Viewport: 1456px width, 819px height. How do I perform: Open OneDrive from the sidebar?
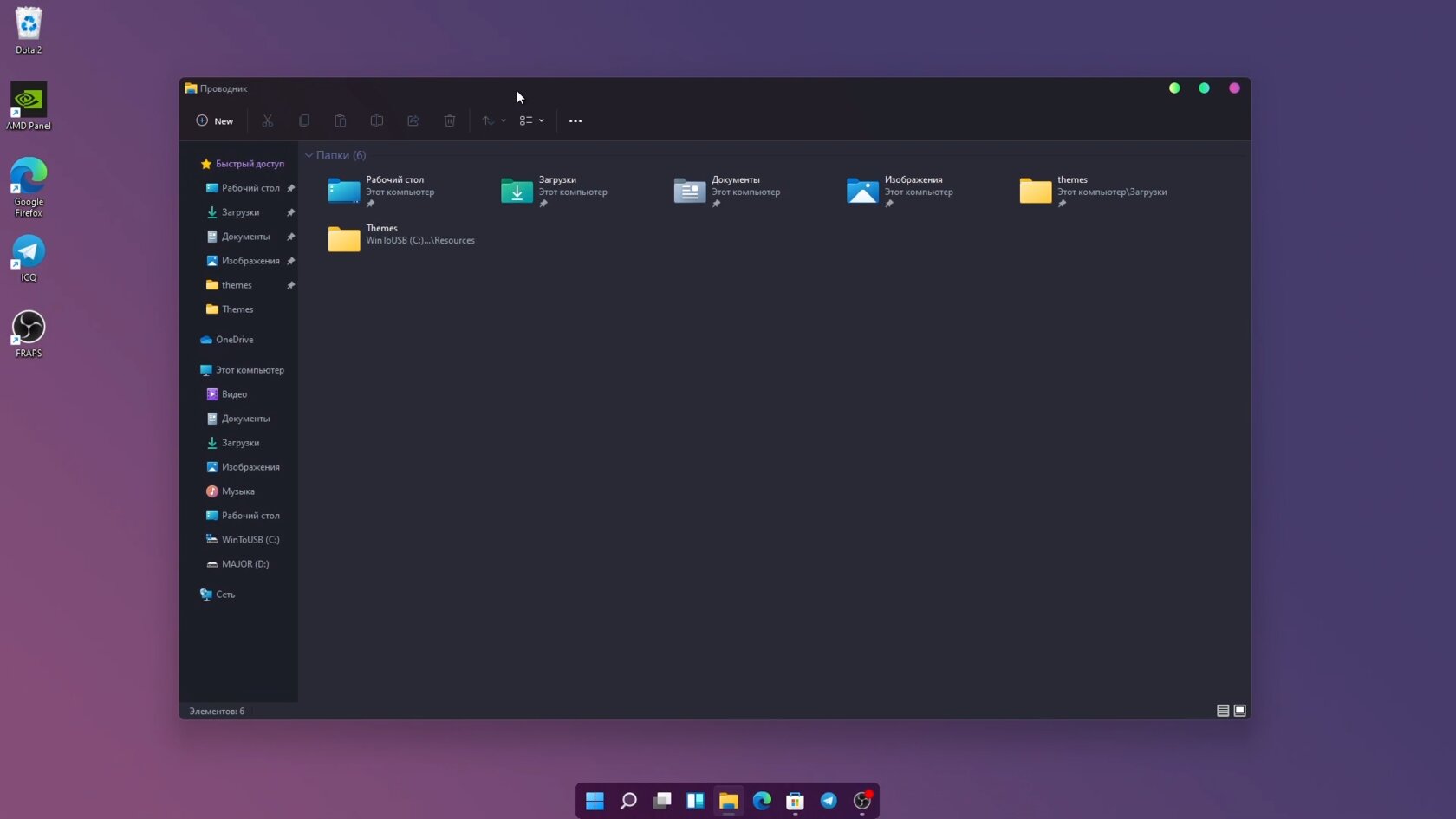pos(233,340)
